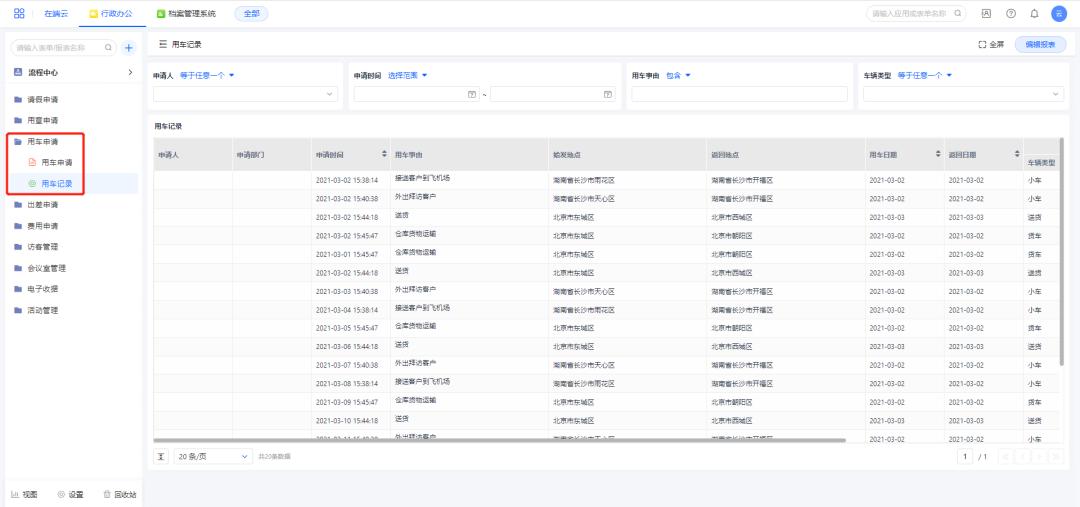Toggle the hamburger icon beside 用车记录 title
The image size is (1080, 507).
(163, 44)
